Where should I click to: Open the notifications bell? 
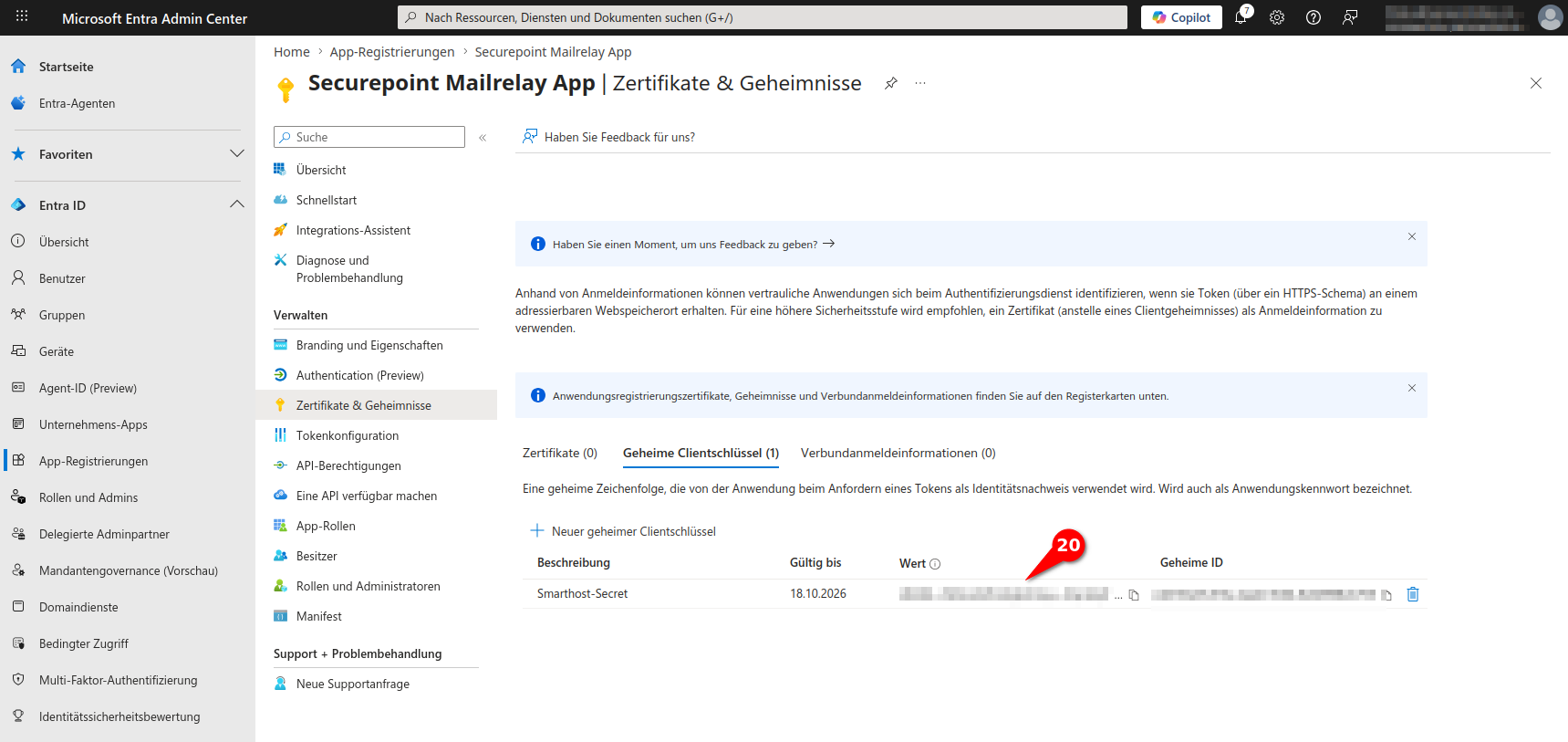[1241, 17]
